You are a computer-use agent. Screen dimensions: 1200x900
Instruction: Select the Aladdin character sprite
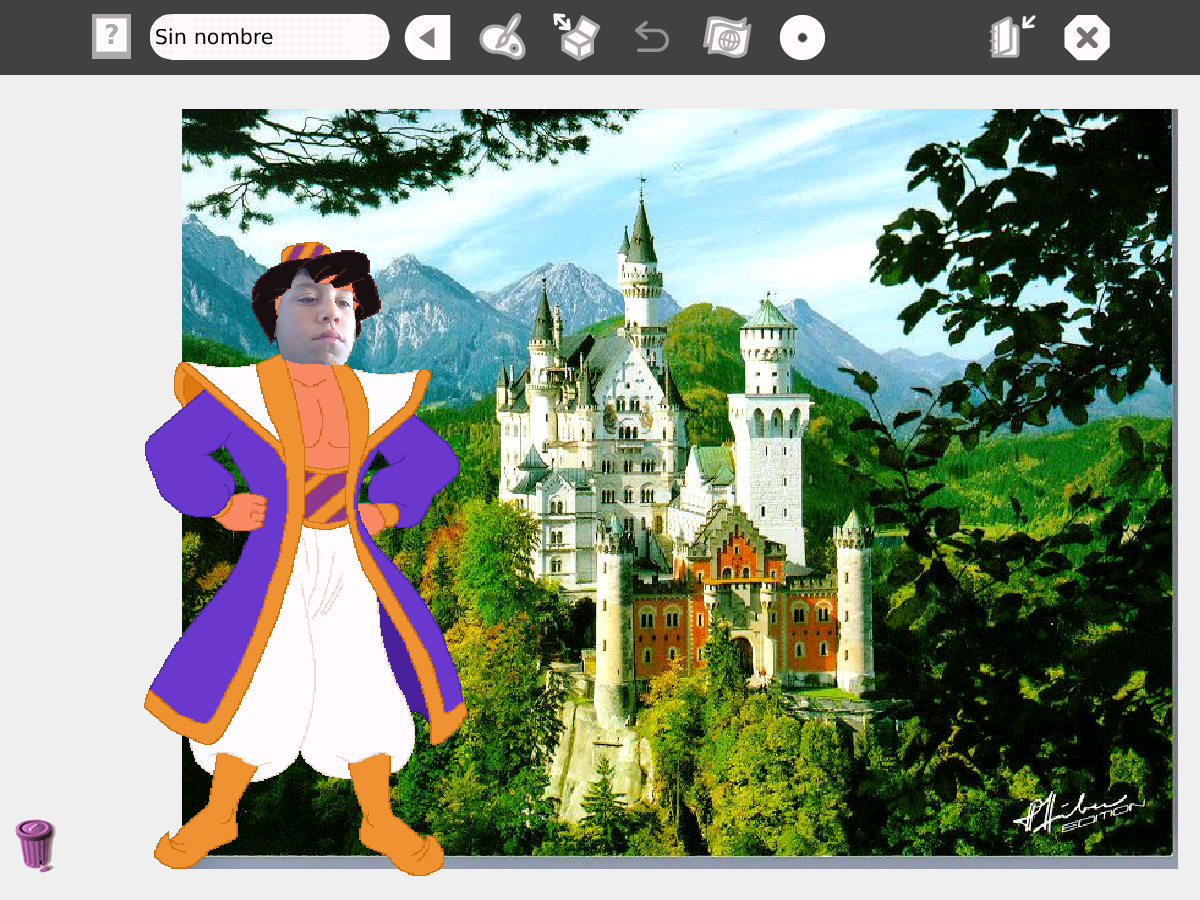point(305,558)
